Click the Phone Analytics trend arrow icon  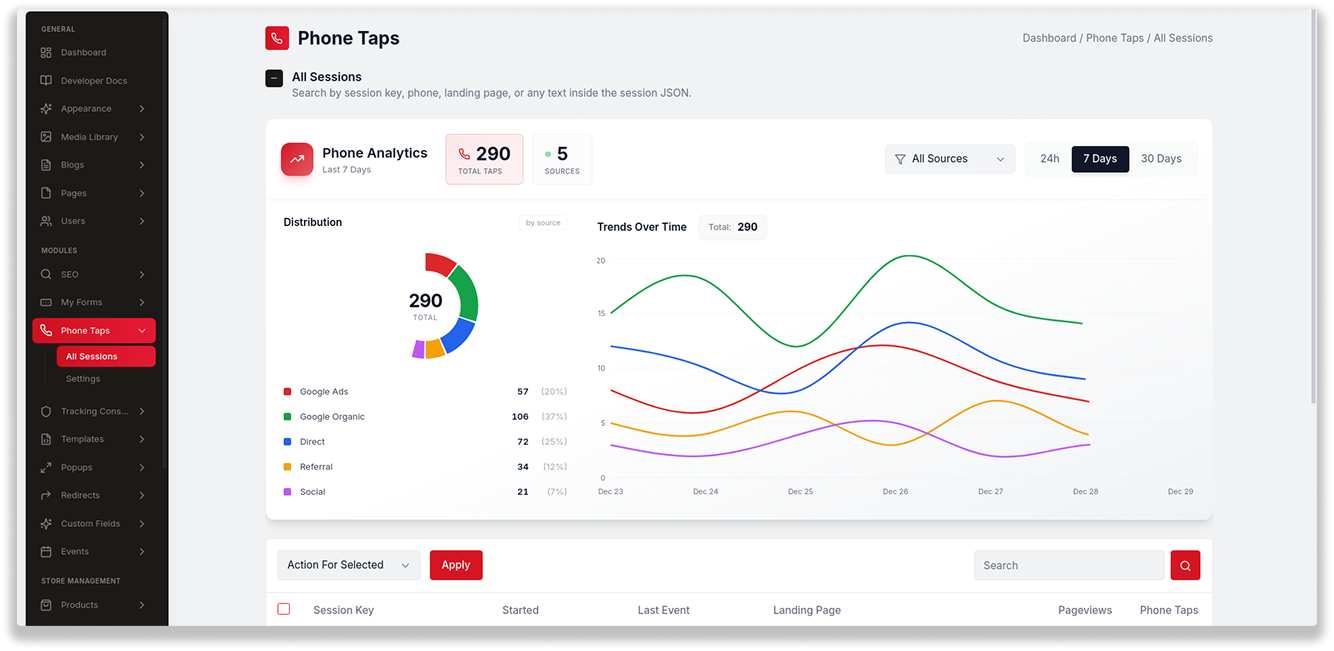click(297, 159)
